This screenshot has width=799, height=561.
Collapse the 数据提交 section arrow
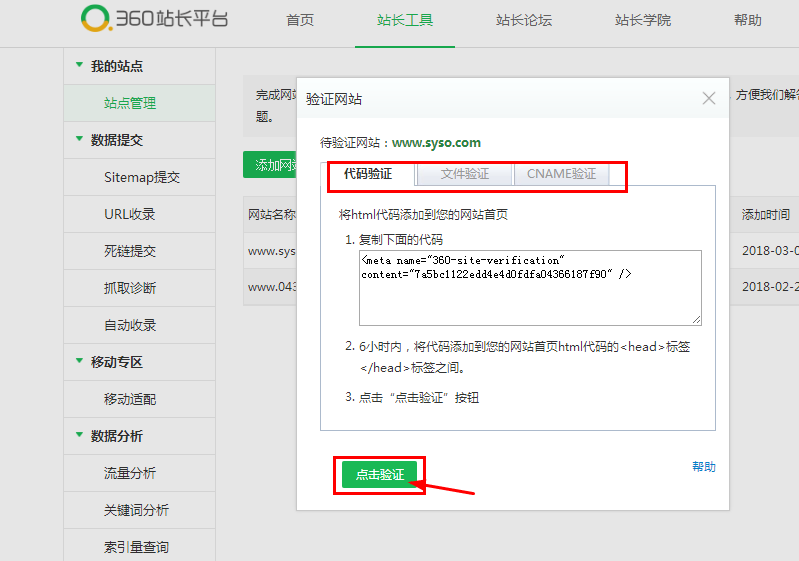(79, 139)
